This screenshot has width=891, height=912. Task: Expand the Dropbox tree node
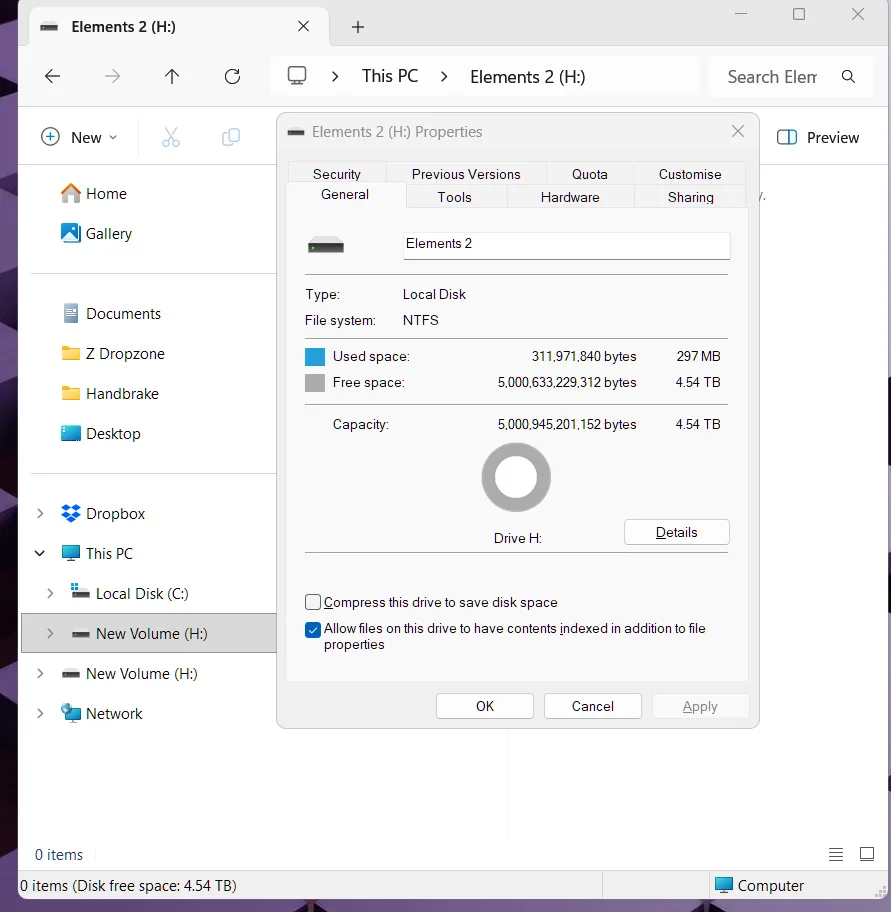[x=40, y=514]
